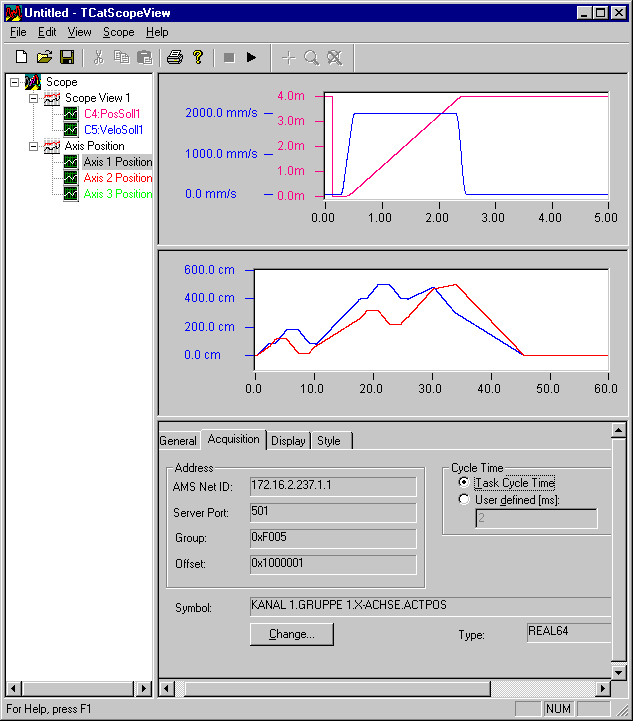Select C5:VeloSoll1 in the tree

pyautogui.click(x=114, y=130)
